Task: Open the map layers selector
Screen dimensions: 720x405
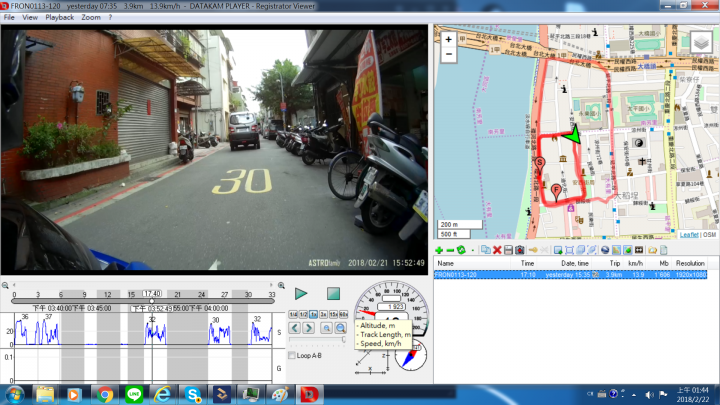Action: tap(702, 42)
